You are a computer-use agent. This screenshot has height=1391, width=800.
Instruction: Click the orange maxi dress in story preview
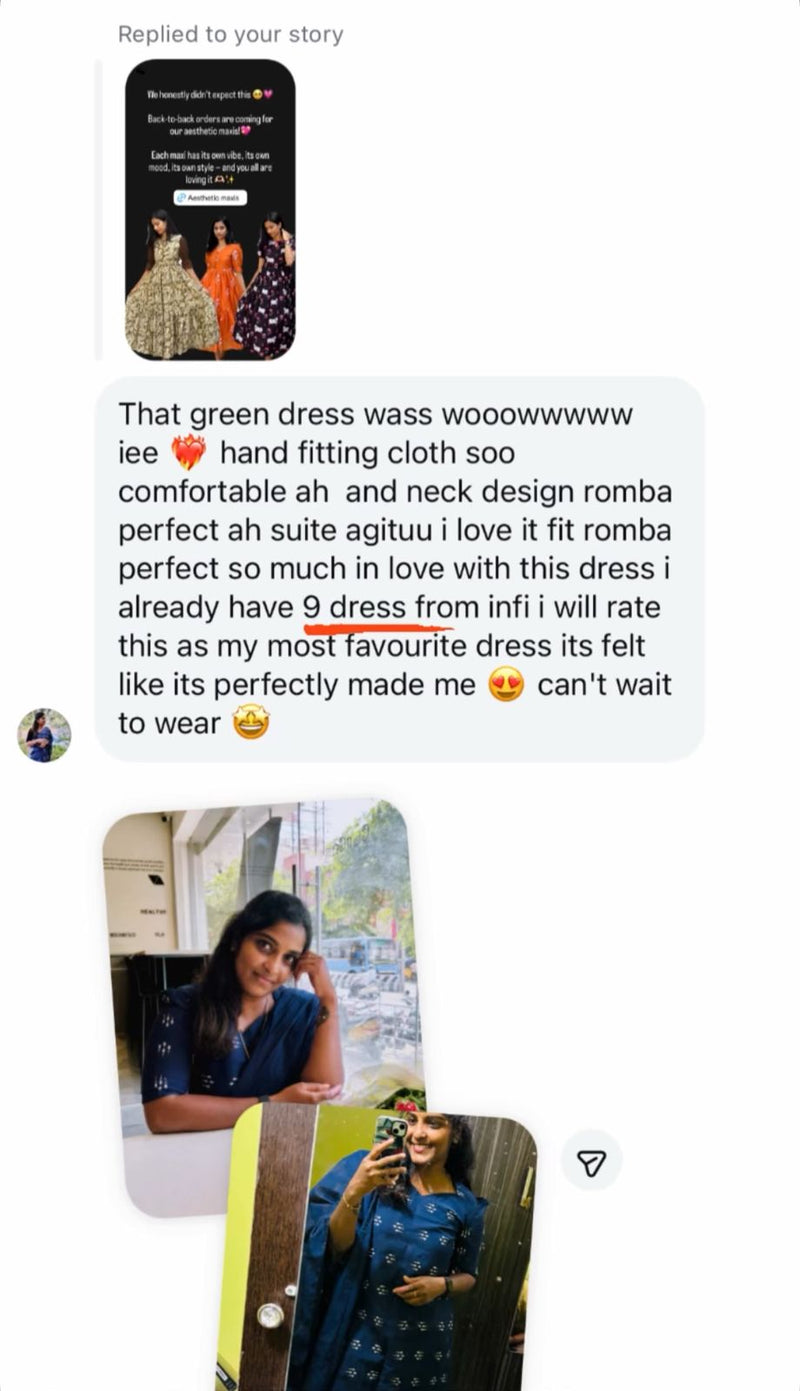222,290
